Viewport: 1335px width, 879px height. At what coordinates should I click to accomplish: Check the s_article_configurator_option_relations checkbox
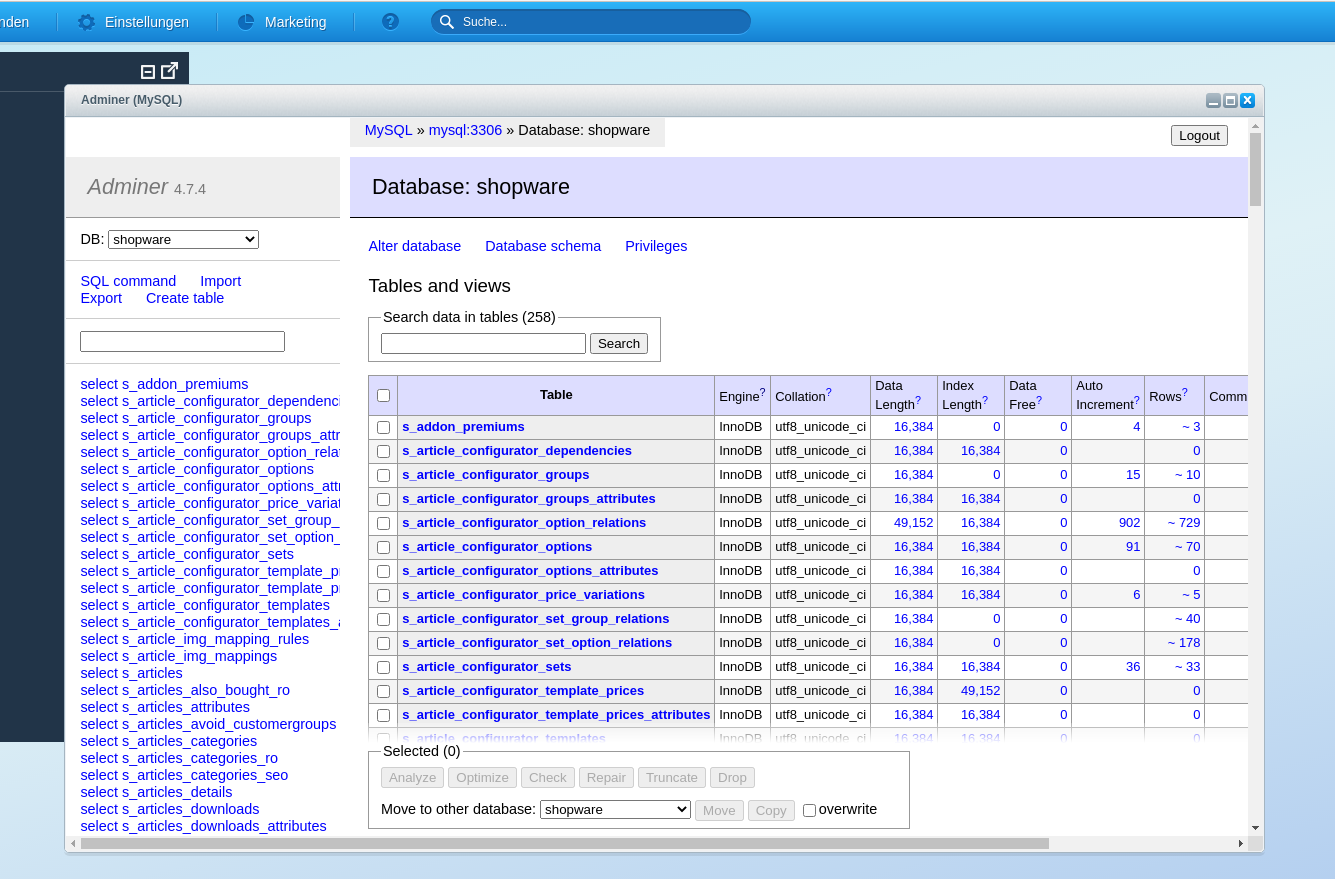tap(383, 523)
